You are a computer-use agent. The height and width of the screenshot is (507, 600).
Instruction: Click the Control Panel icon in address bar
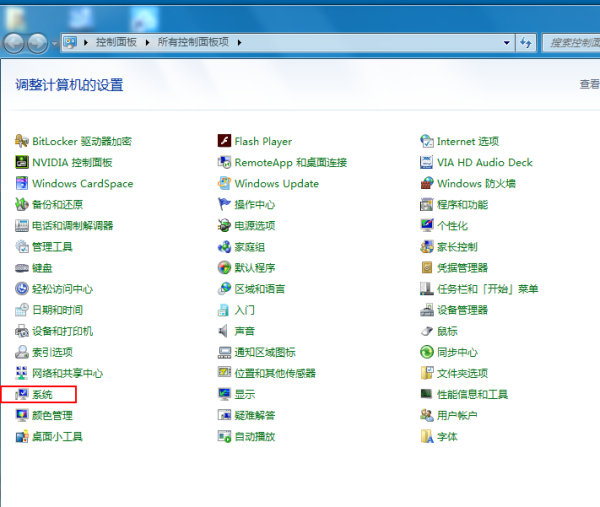70,42
